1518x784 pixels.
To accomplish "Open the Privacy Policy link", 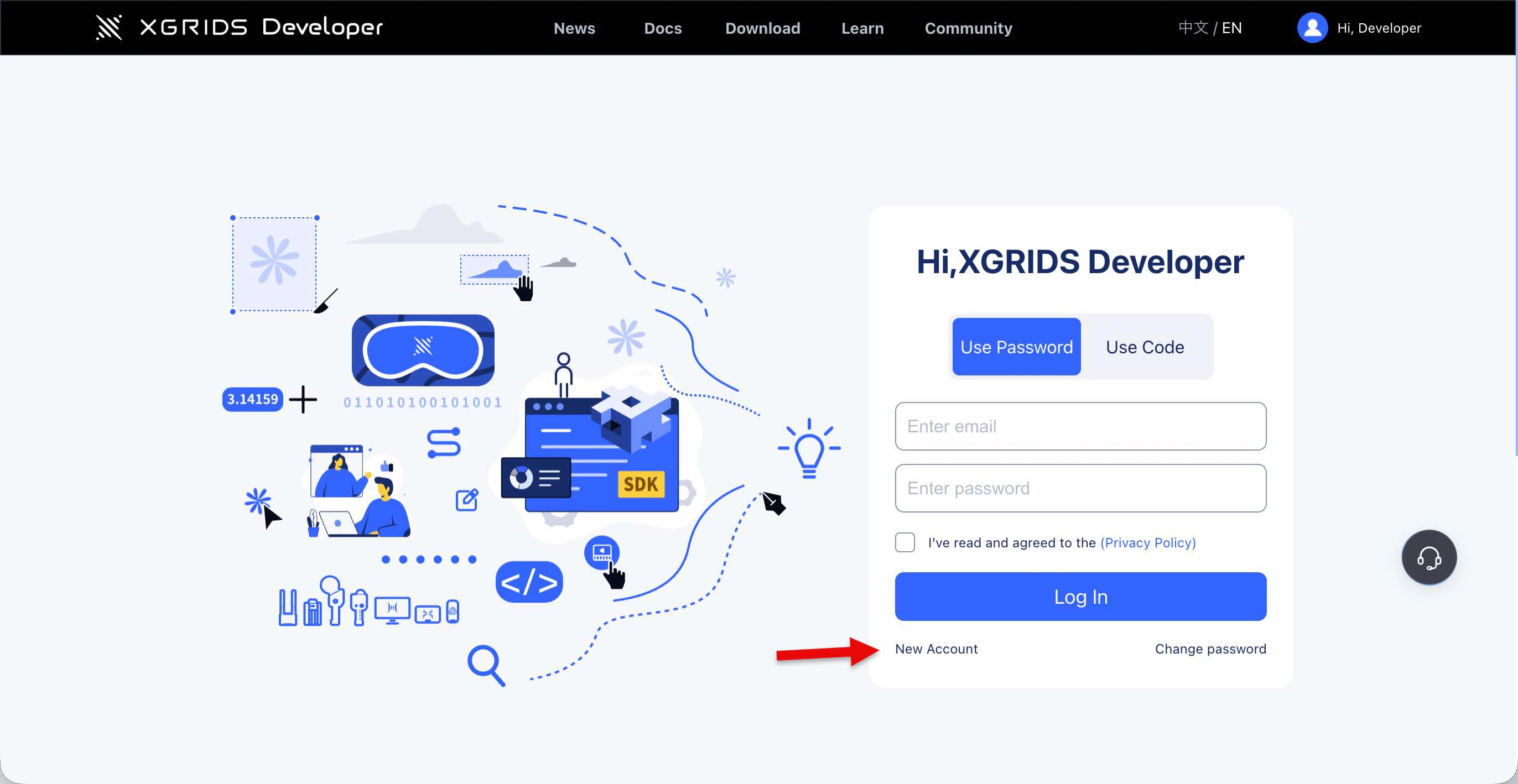I will 1147,542.
